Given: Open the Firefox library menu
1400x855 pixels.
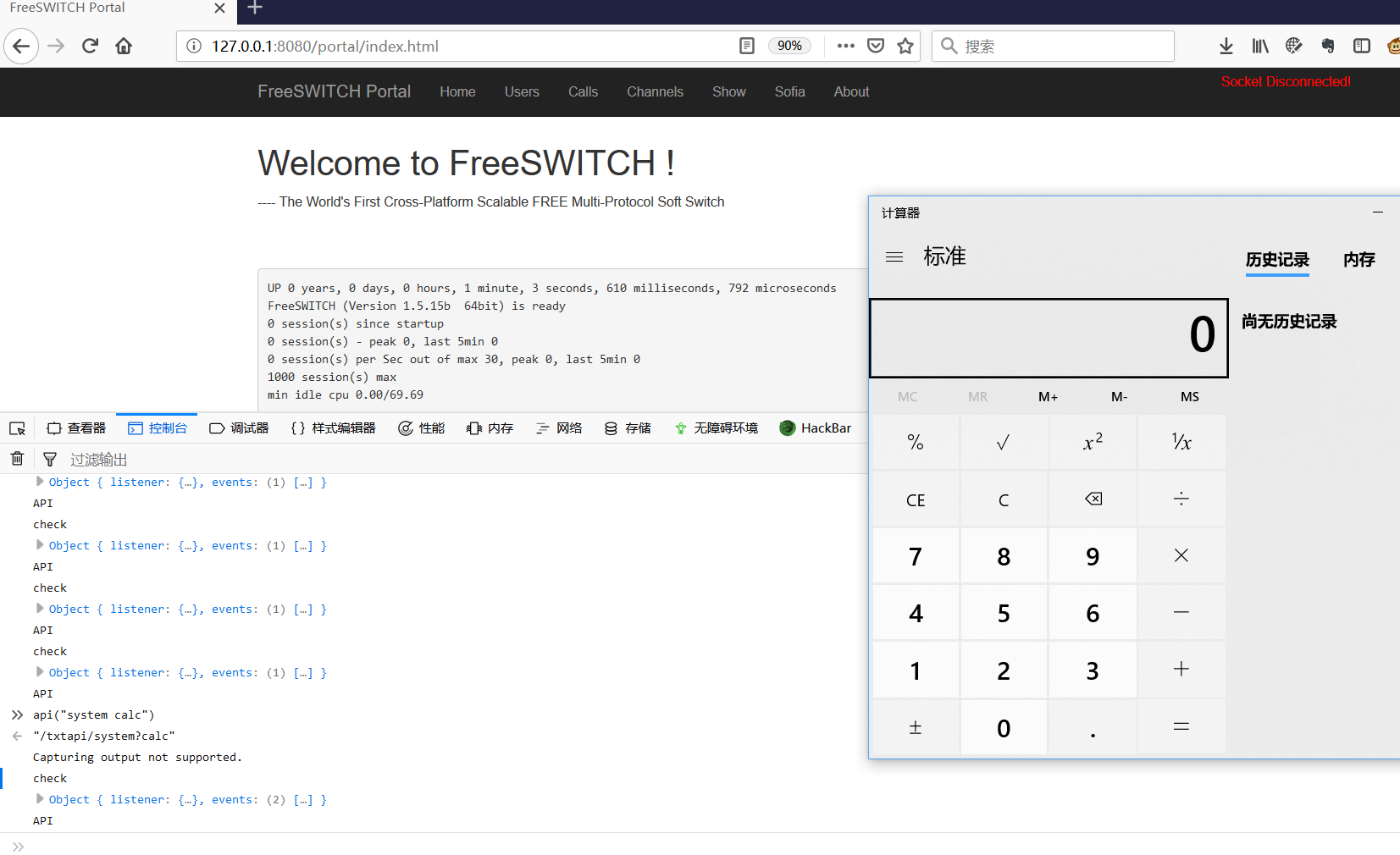Looking at the screenshot, I should 1260,46.
